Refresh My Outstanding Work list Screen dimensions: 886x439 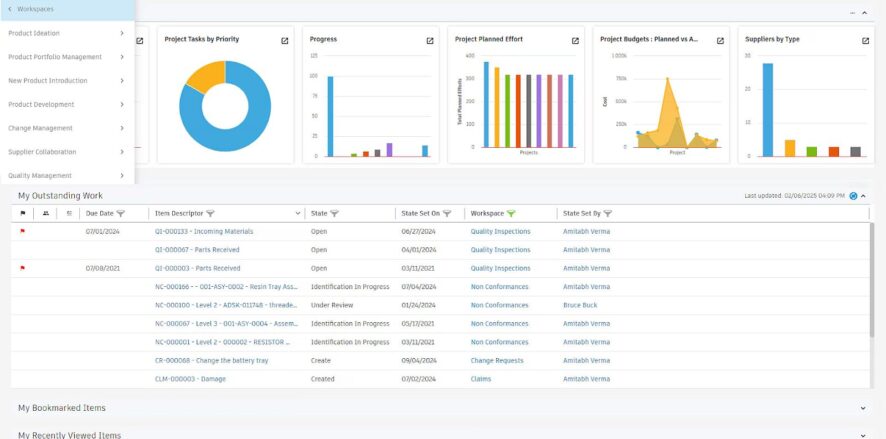853,196
